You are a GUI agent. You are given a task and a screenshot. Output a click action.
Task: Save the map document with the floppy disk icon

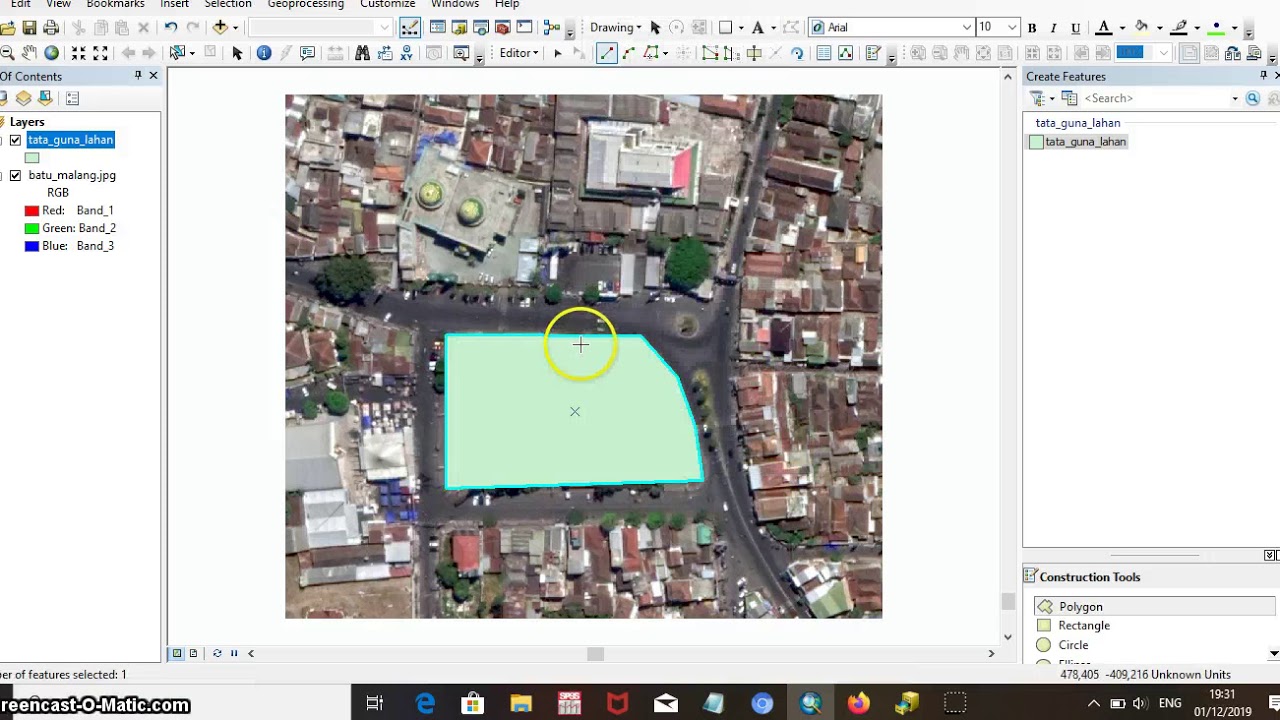pos(29,28)
